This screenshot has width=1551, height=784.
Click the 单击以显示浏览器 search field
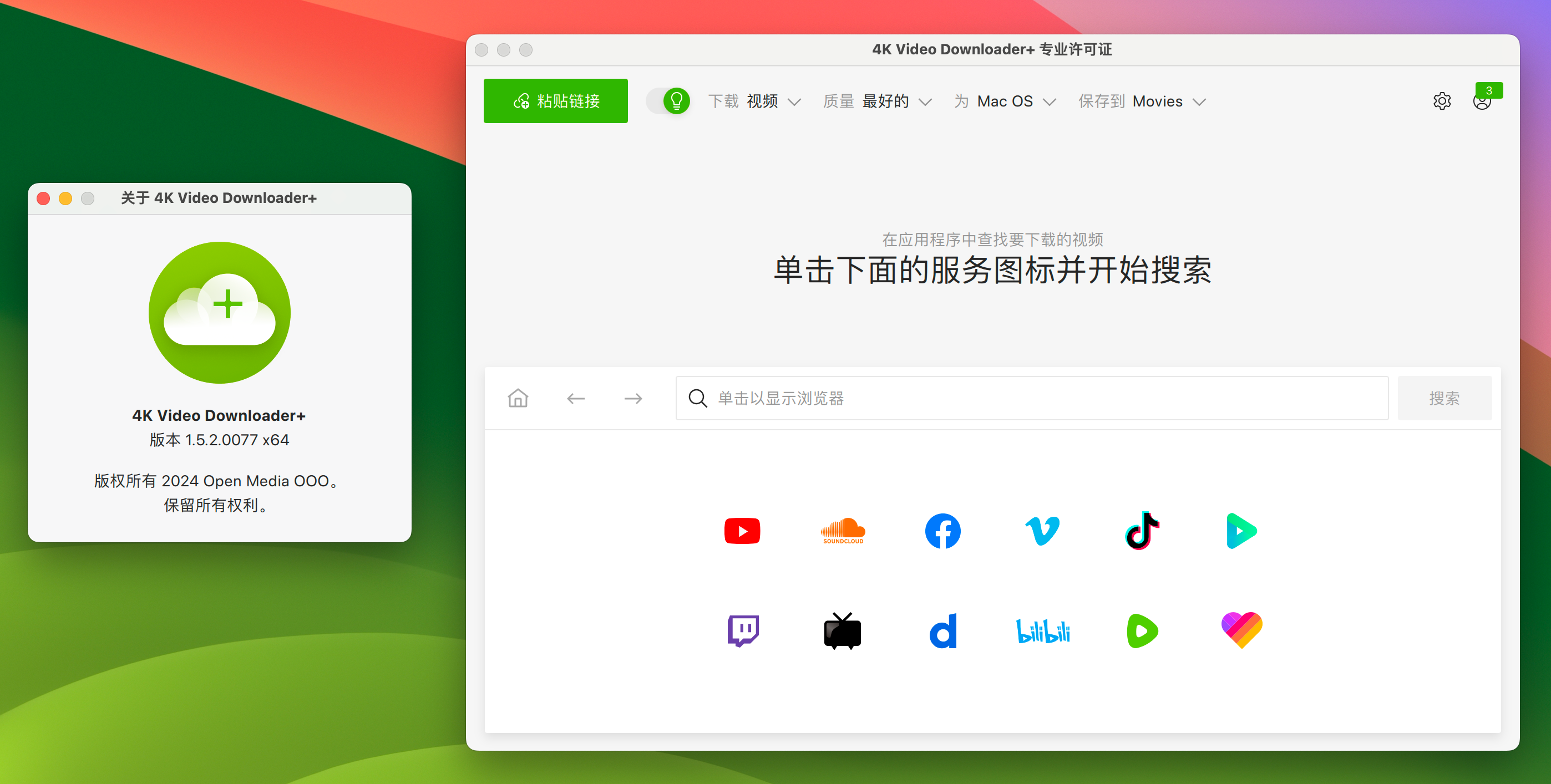point(1032,398)
